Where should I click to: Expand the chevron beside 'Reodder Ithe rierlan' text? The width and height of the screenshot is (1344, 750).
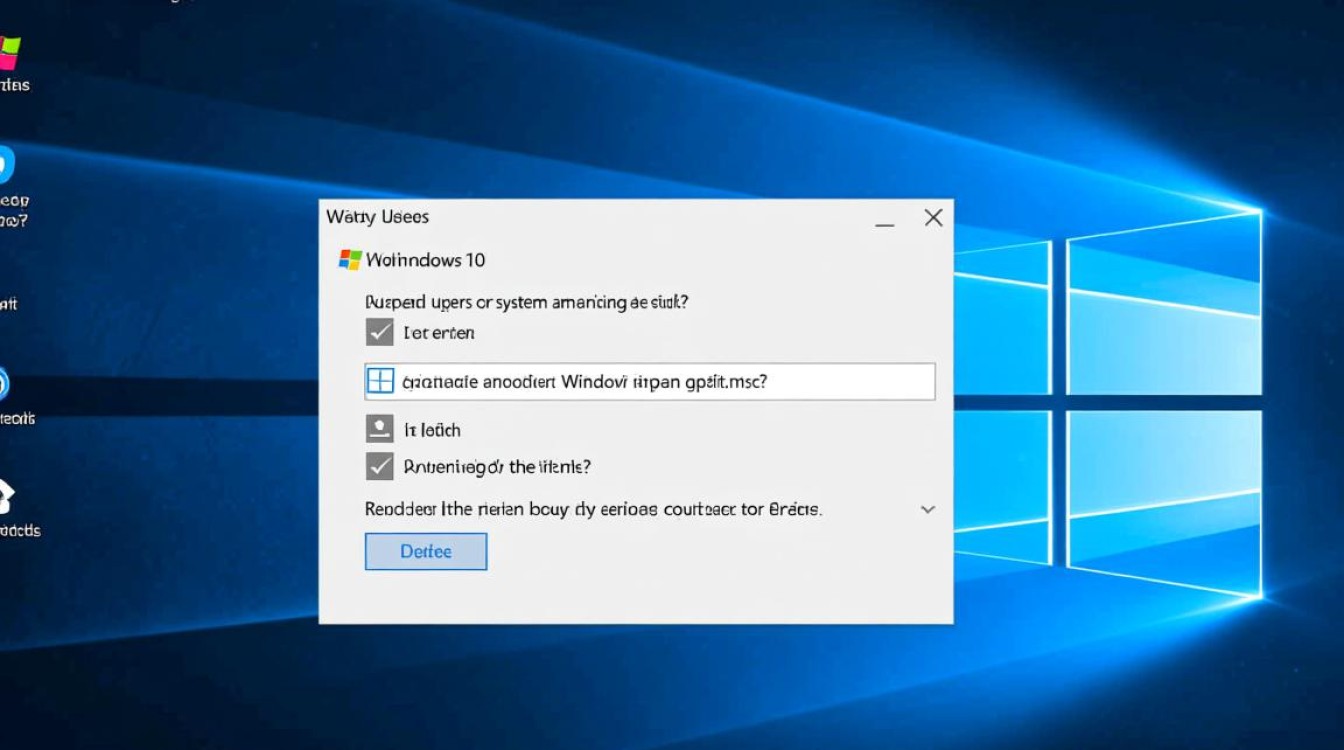[928, 509]
